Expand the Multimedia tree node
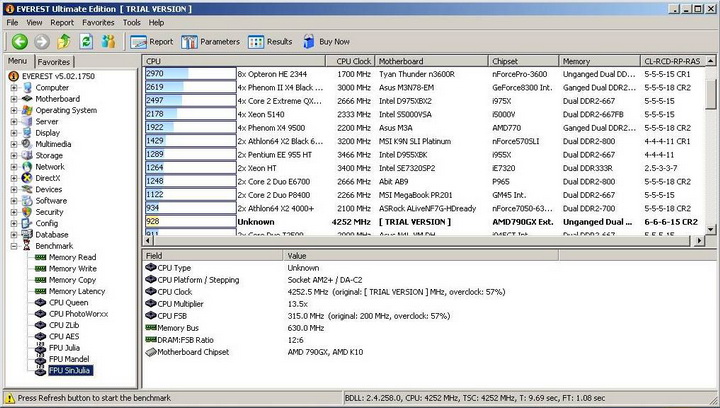This screenshot has height=408, width=720. coord(14,144)
